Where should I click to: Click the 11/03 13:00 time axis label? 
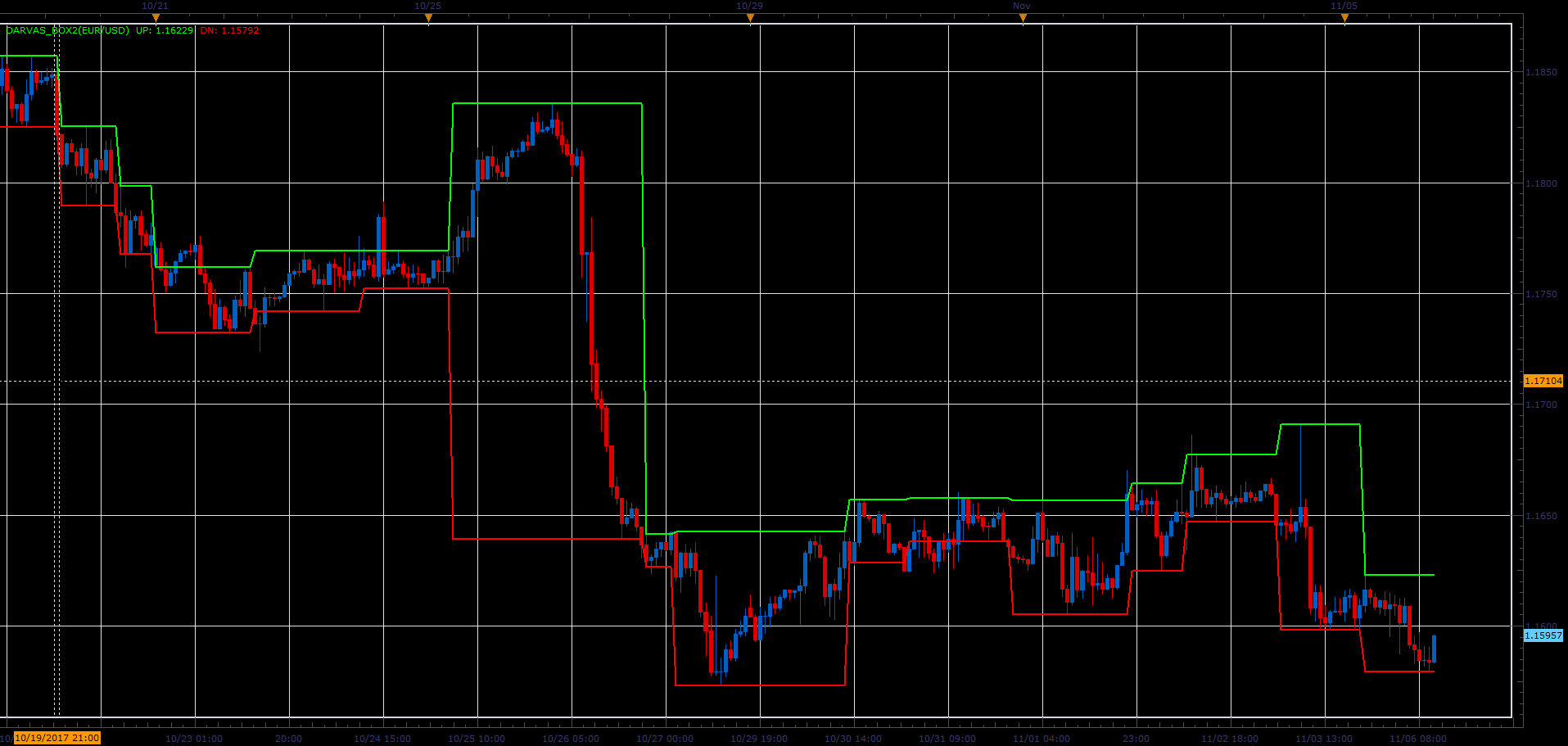pos(1324,739)
